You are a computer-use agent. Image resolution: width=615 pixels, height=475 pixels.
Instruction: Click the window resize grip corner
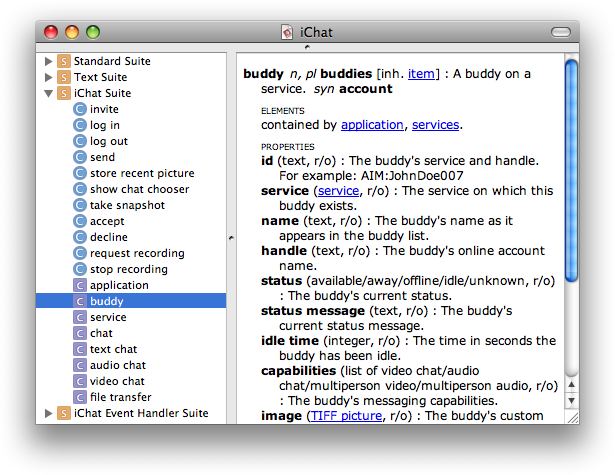573,418
